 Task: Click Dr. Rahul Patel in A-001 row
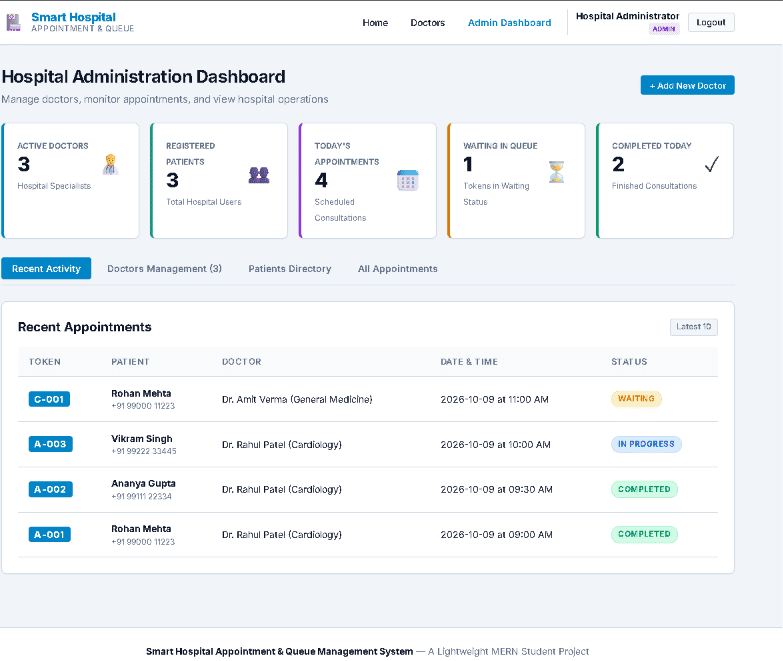point(282,534)
